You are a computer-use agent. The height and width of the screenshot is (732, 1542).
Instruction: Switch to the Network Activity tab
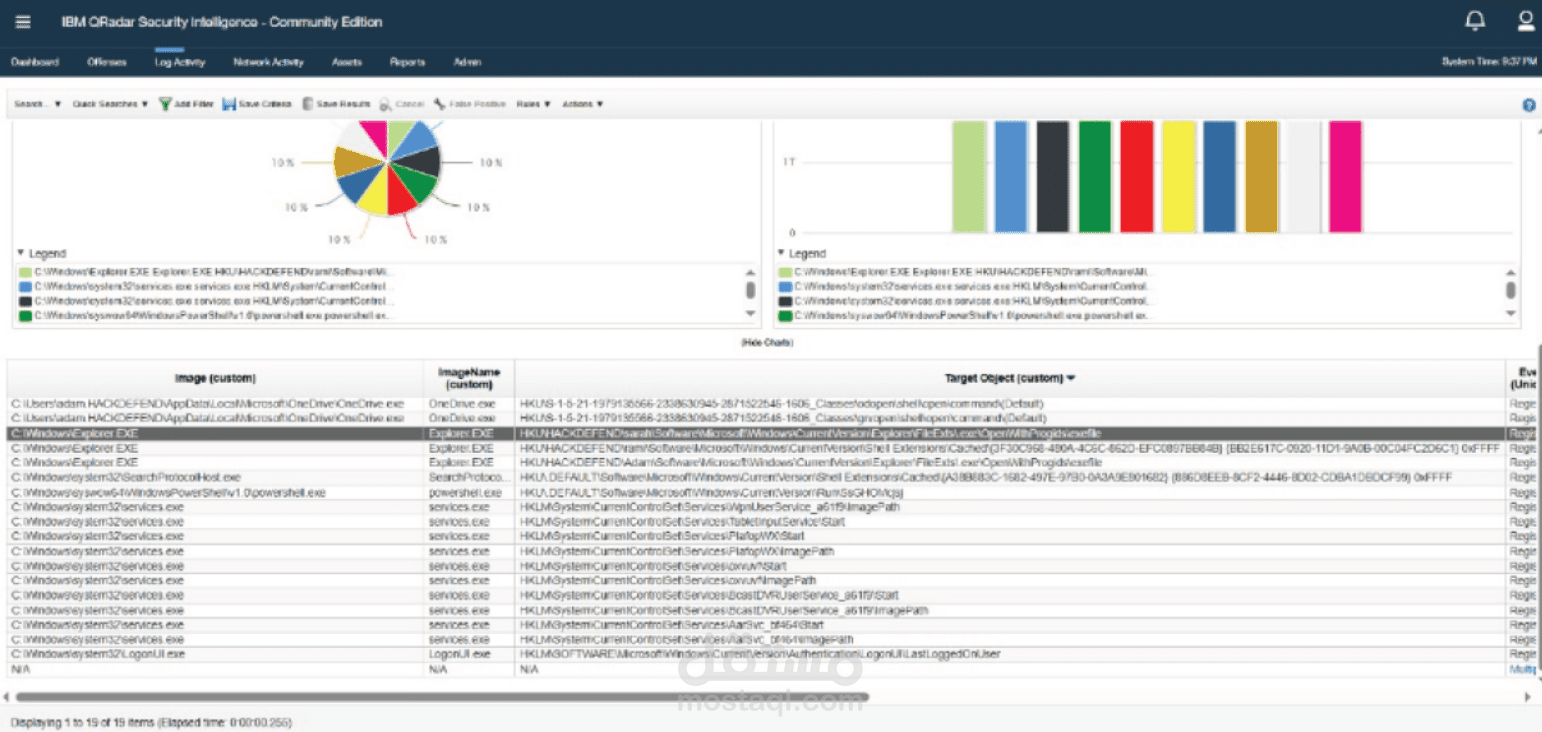point(268,62)
